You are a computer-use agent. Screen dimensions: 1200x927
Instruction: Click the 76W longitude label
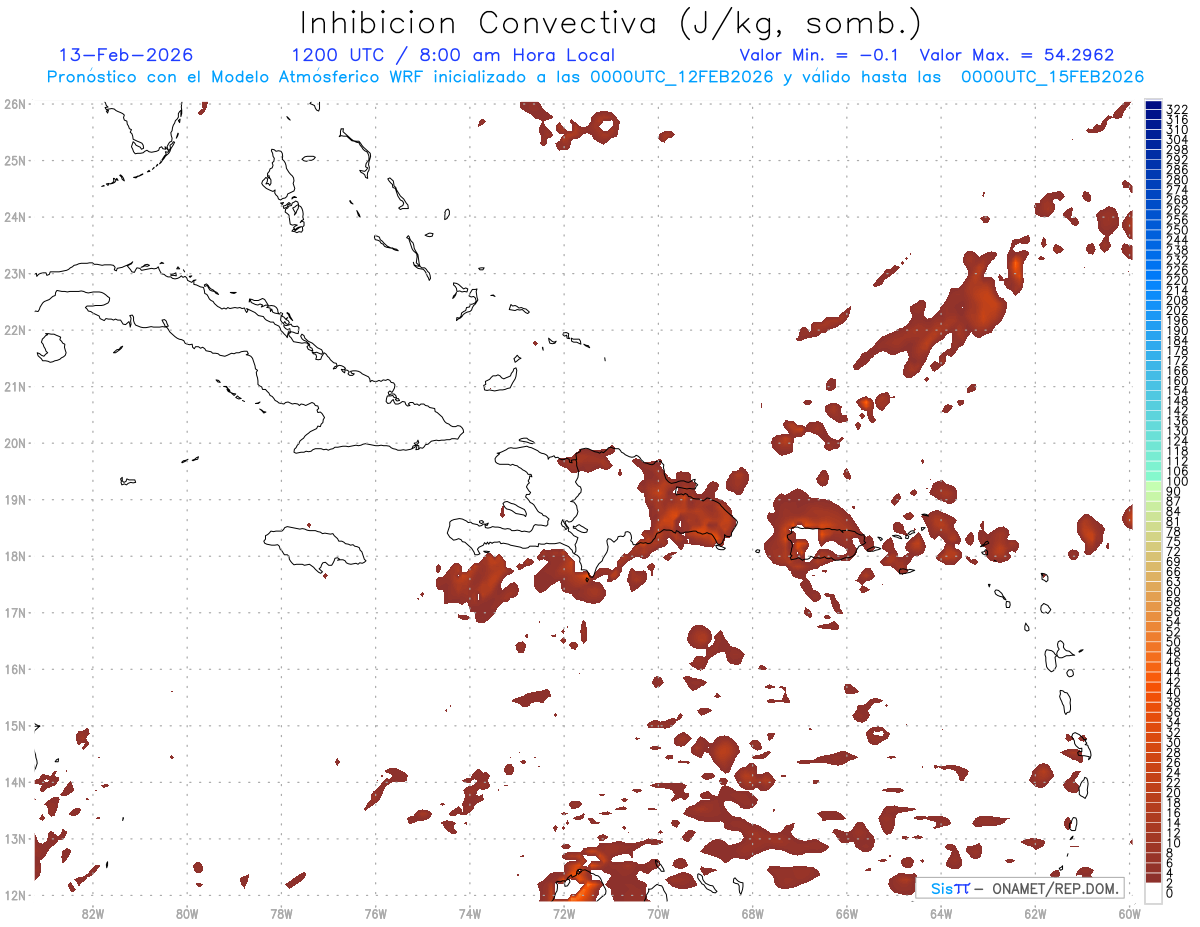tap(375, 912)
